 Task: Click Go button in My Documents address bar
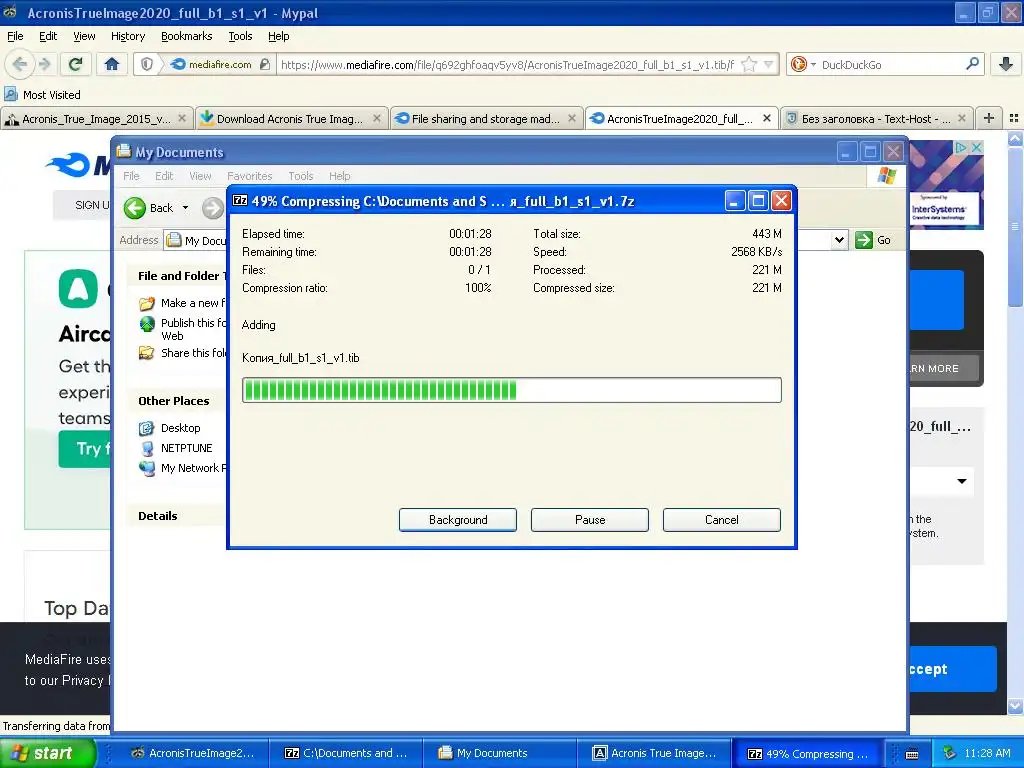coord(873,240)
